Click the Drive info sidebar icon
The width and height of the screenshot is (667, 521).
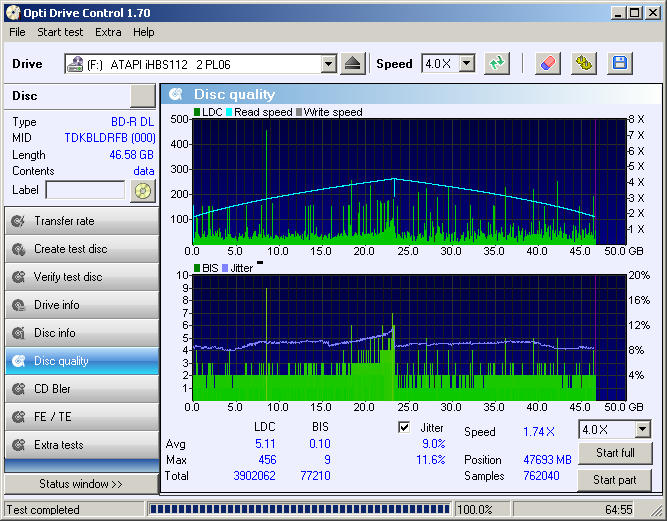click(18, 305)
